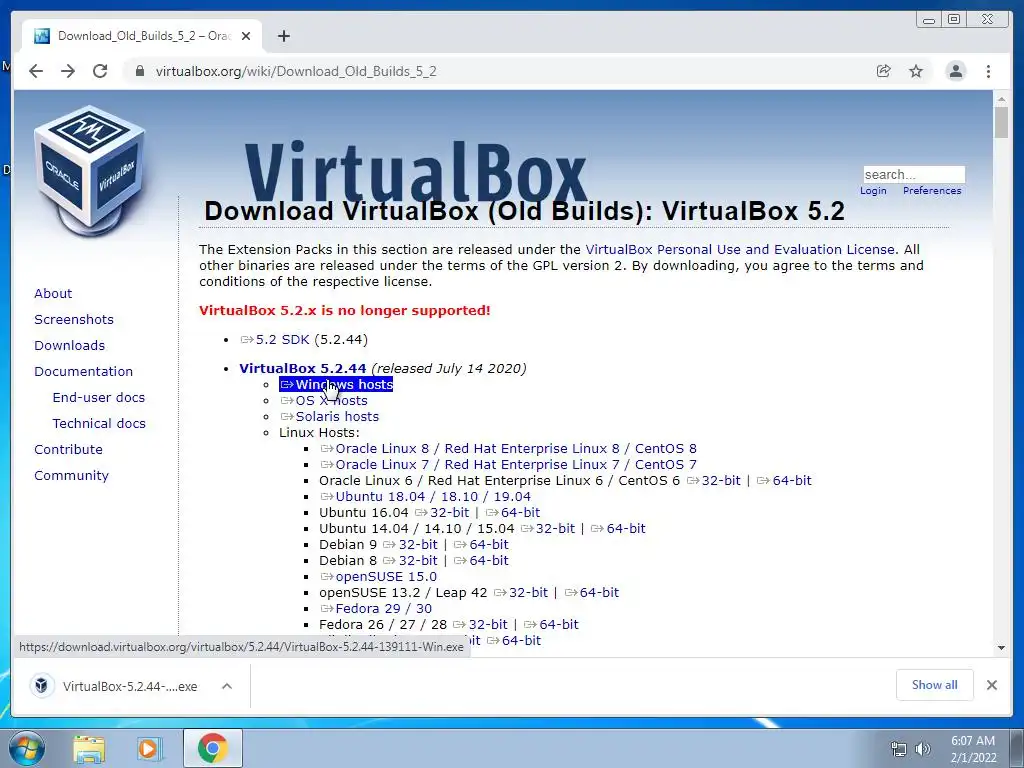The width and height of the screenshot is (1024, 768).
Task: Click the Chrome taskbar icon
Action: click(x=213, y=748)
